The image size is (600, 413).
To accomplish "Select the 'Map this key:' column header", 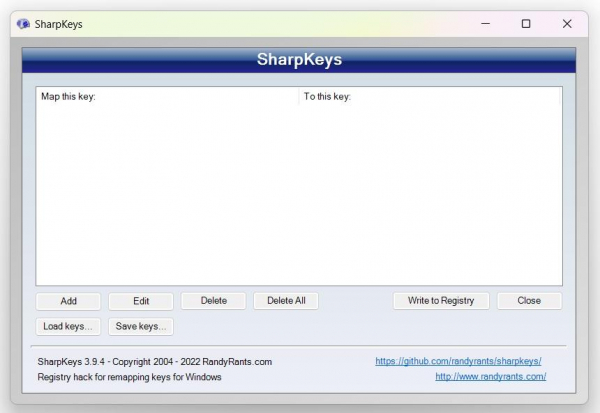I will coord(167,96).
